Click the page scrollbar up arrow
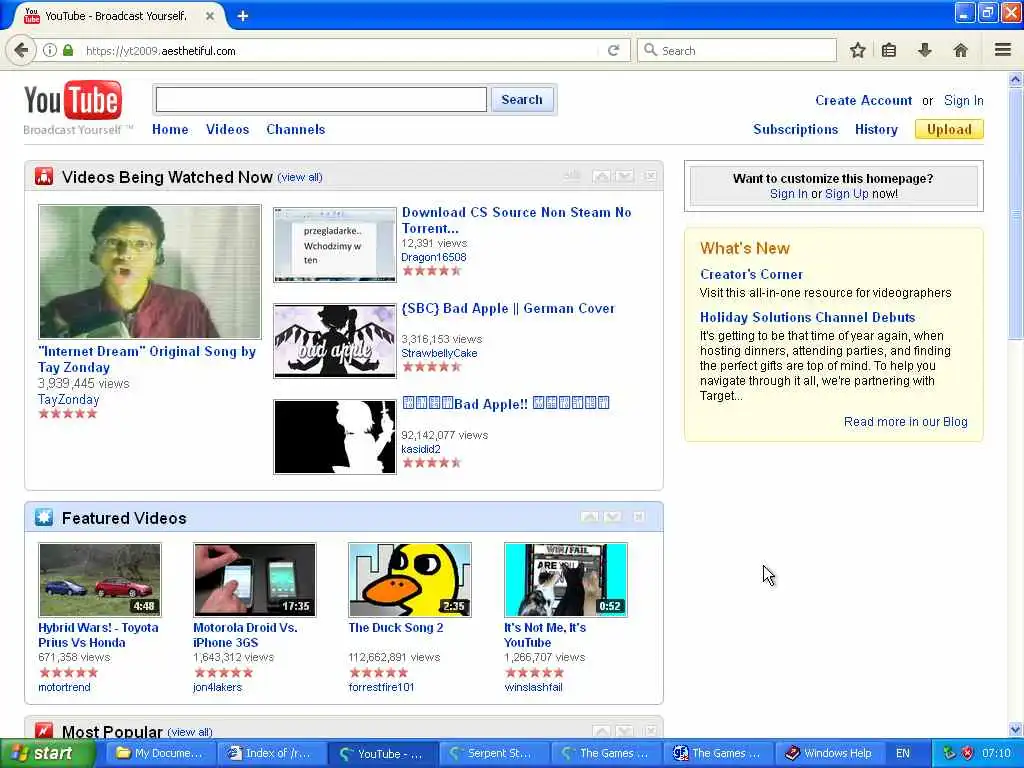1024x768 pixels. pyautogui.click(x=1016, y=80)
